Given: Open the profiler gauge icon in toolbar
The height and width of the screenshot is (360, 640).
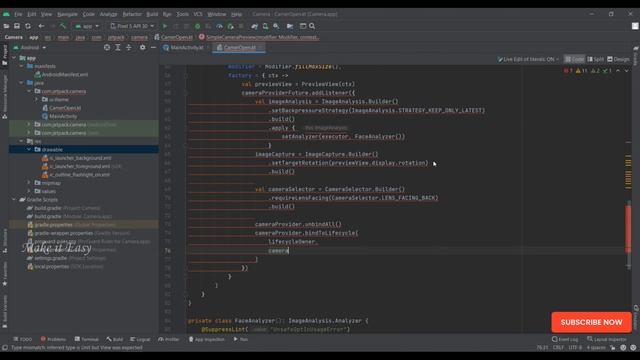Looking at the screenshot, I should click(x=219, y=26).
